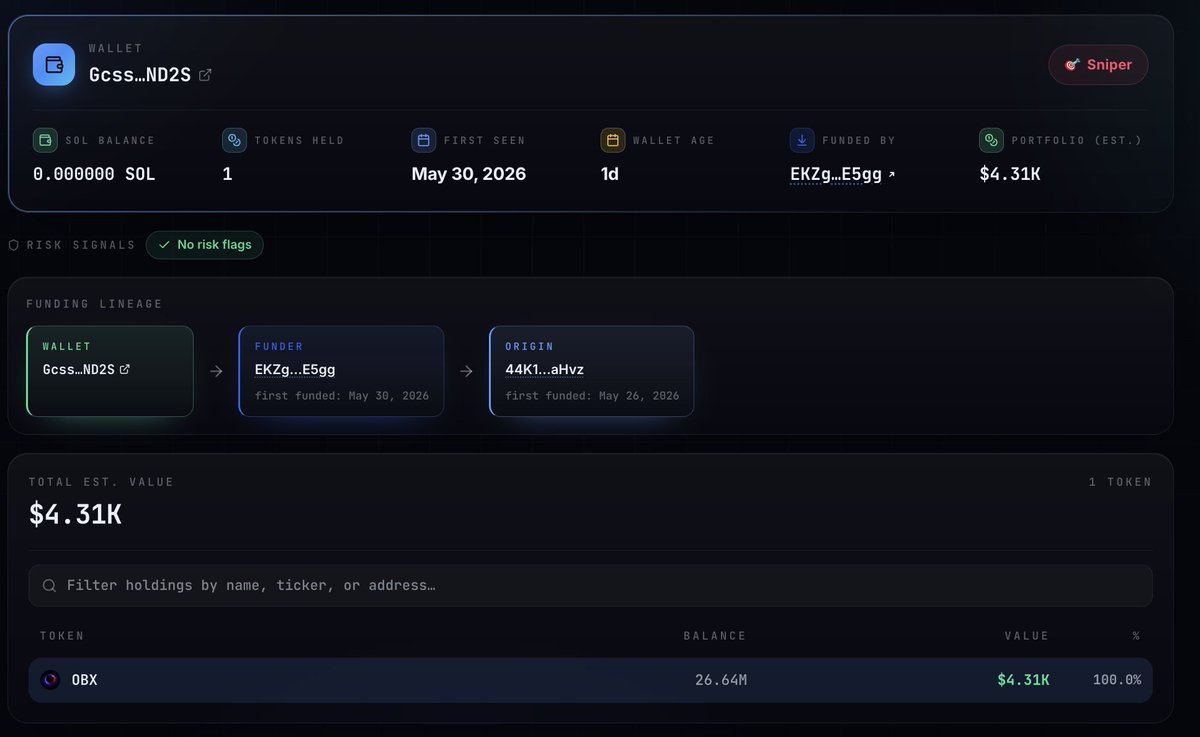Click the $4.31K portfolio estimate in header

coord(1010,174)
